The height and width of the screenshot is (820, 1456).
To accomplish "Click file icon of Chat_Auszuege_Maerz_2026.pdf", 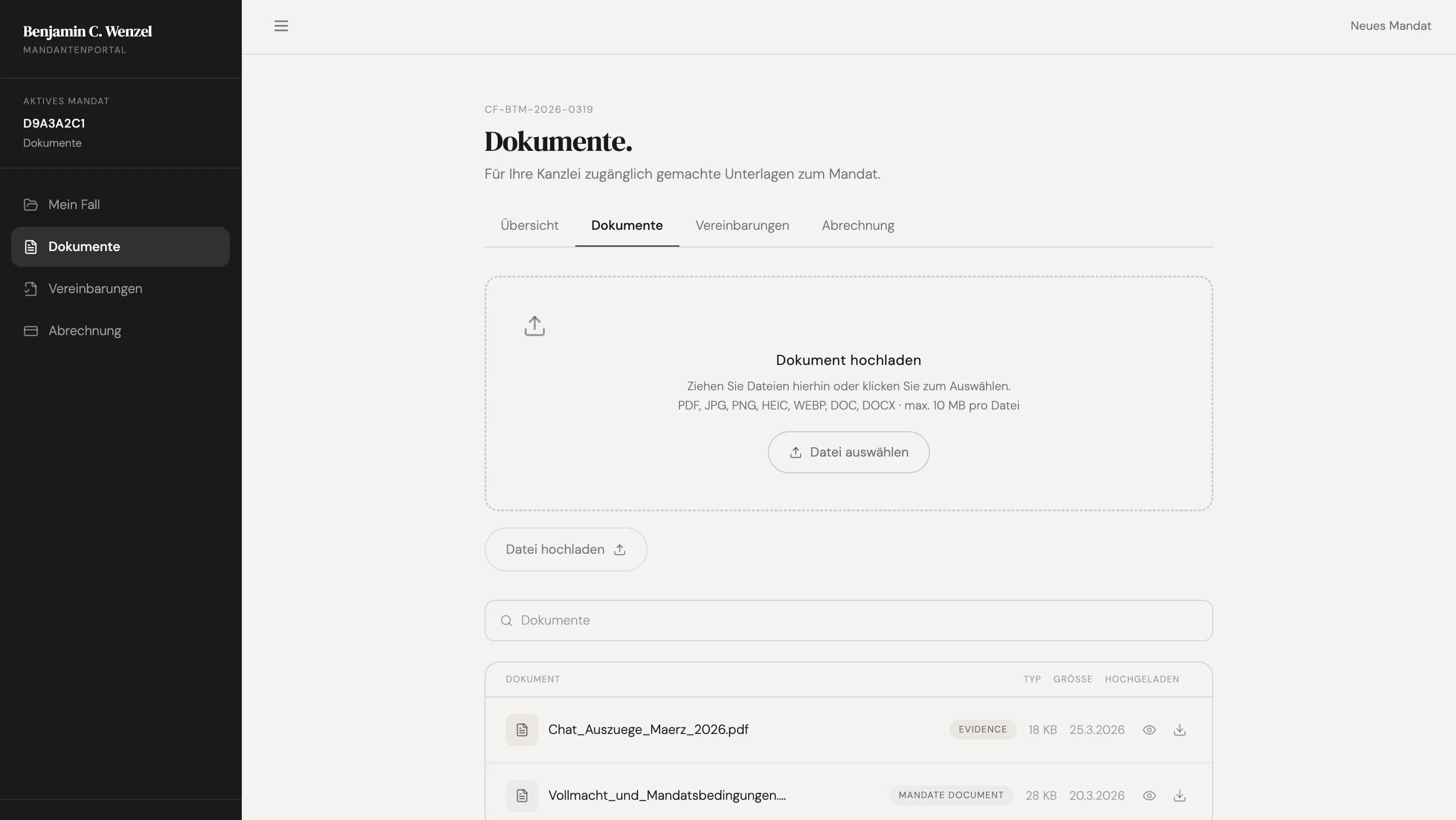I will pos(522,729).
